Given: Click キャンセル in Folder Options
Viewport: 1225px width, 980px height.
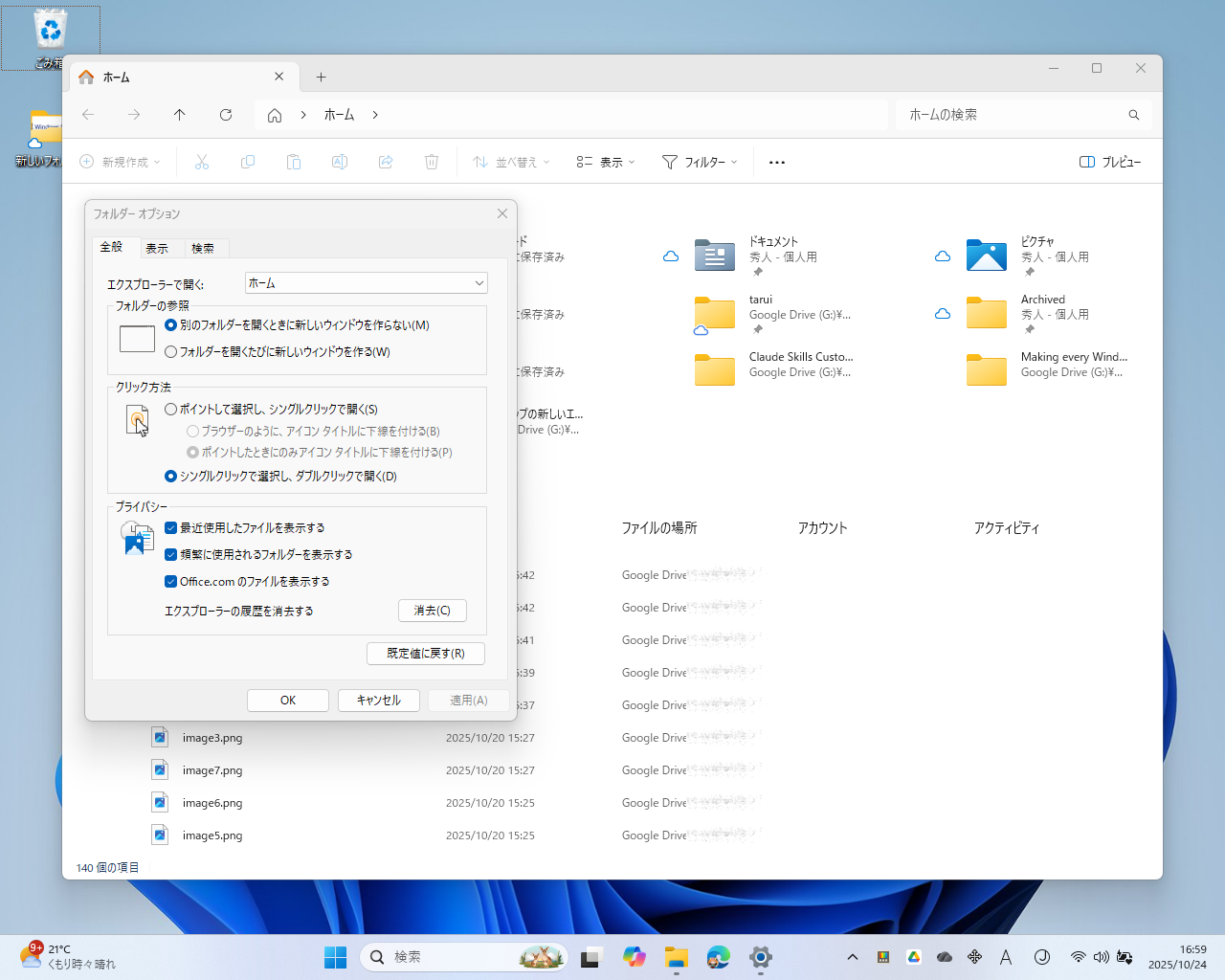Looking at the screenshot, I should (x=379, y=701).
